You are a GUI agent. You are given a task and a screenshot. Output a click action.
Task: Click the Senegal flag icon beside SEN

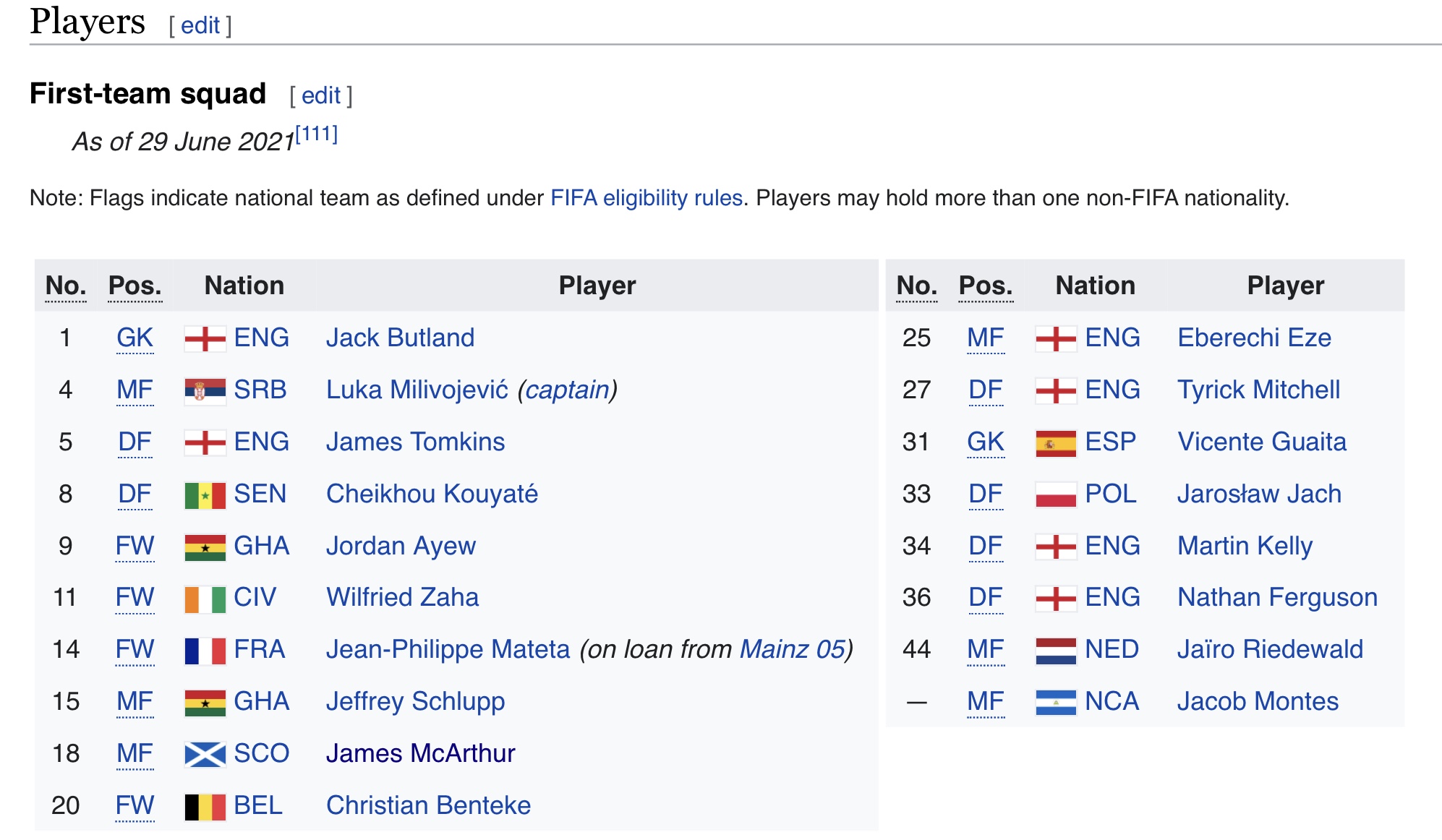click(205, 494)
